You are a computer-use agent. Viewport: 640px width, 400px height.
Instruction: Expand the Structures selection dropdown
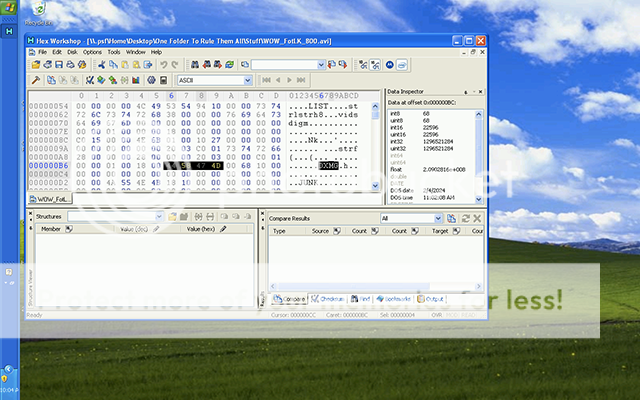click(159, 216)
